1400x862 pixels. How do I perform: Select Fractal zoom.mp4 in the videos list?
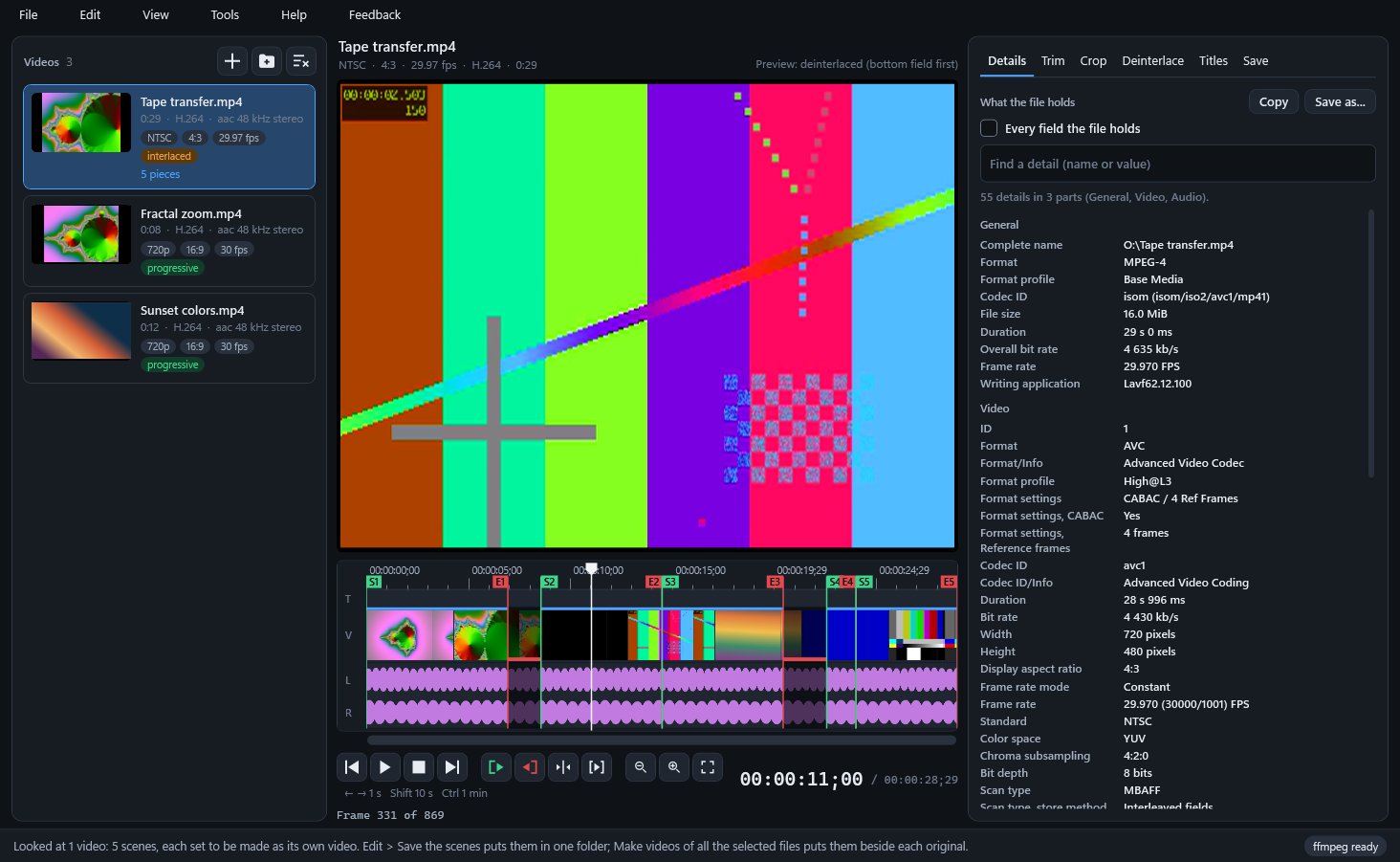pyautogui.click(x=169, y=241)
